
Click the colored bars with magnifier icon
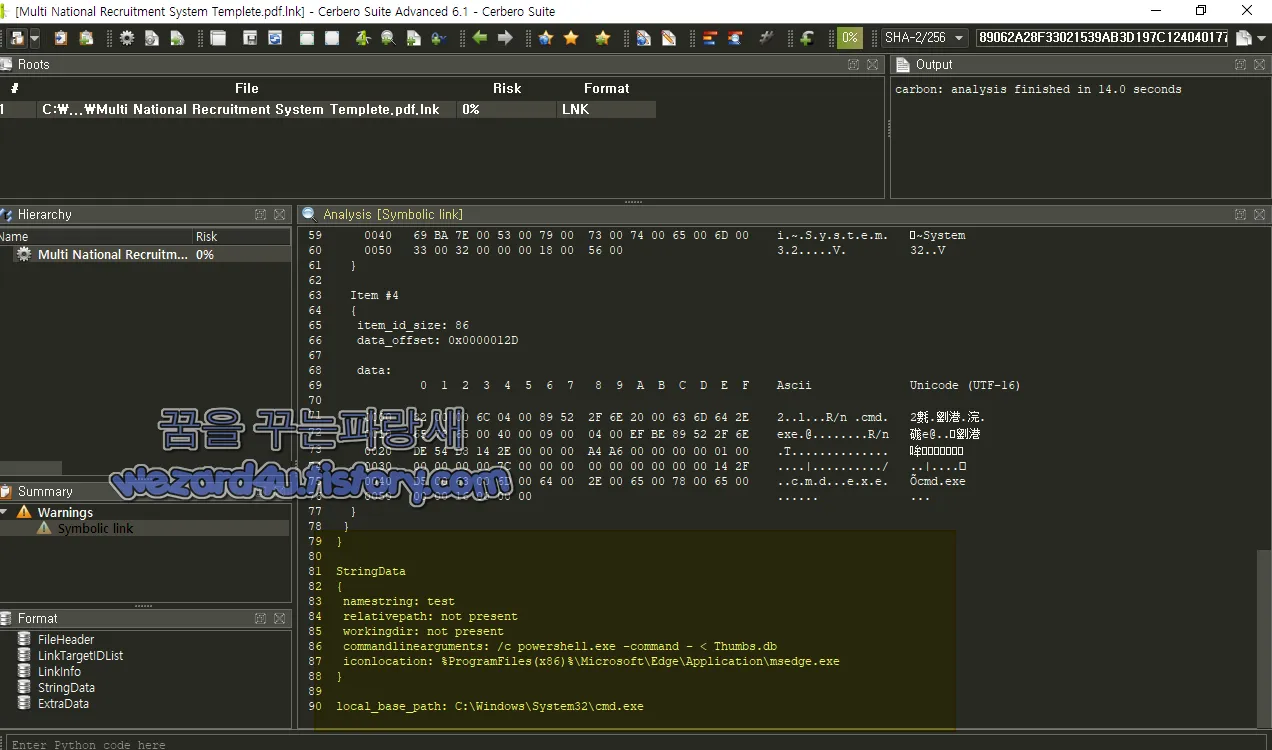735,38
